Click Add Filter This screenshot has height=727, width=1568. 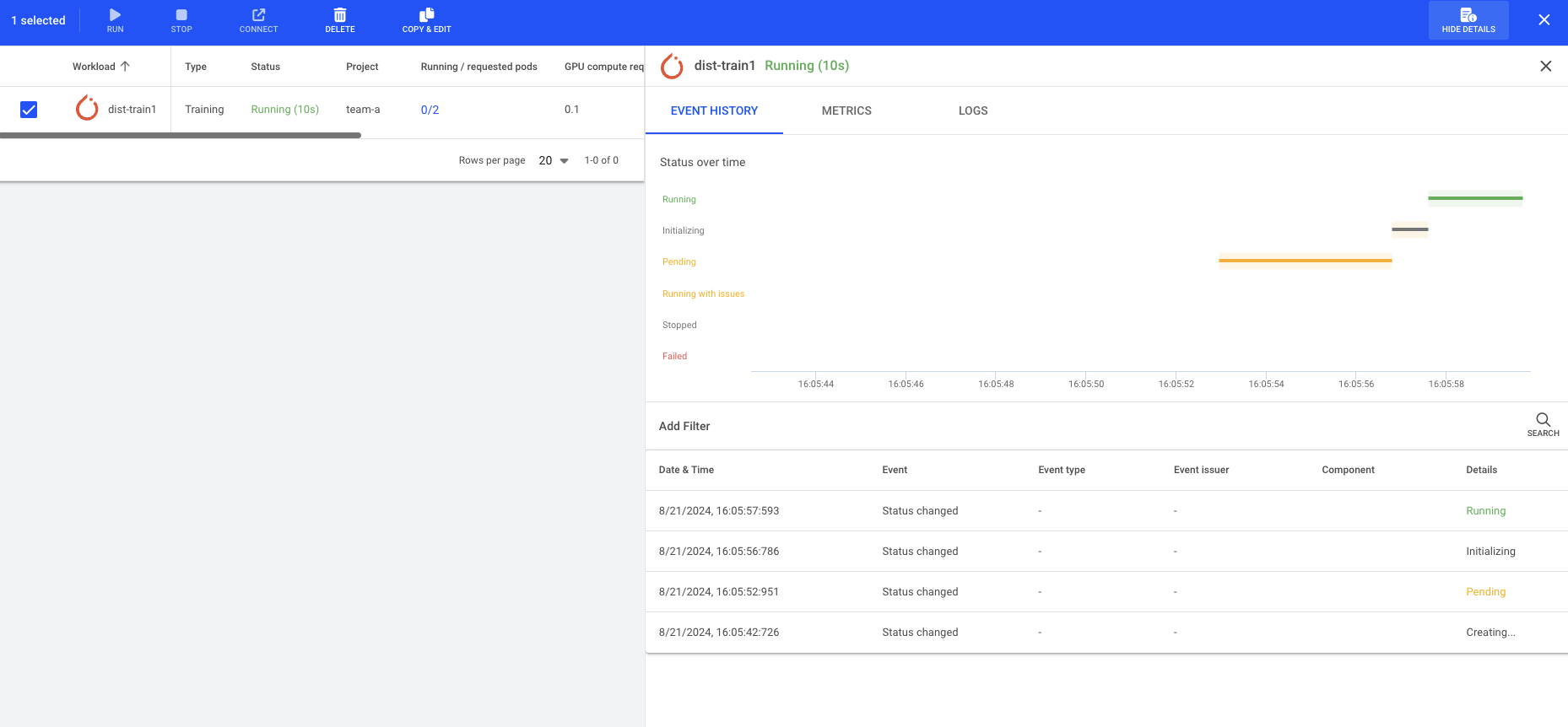[684, 426]
